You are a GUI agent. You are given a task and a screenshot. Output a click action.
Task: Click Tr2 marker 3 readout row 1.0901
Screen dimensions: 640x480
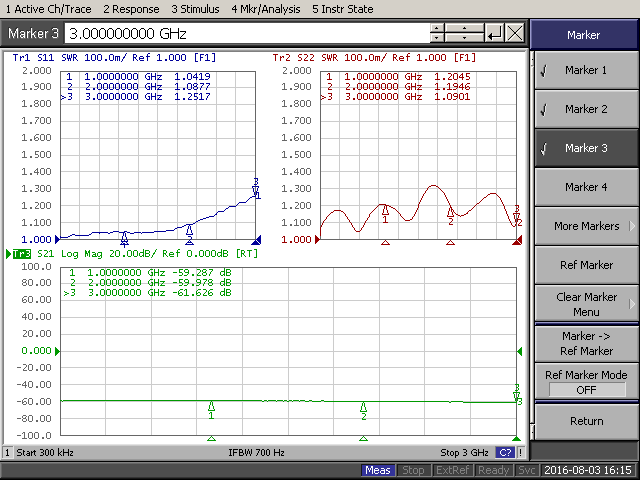(396, 97)
